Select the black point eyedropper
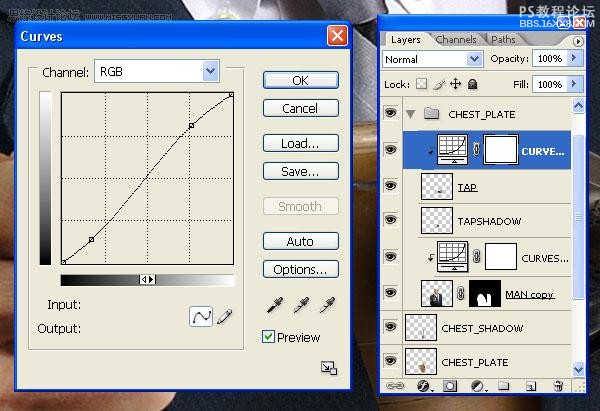This screenshot has height=411, width=600. 275,305
